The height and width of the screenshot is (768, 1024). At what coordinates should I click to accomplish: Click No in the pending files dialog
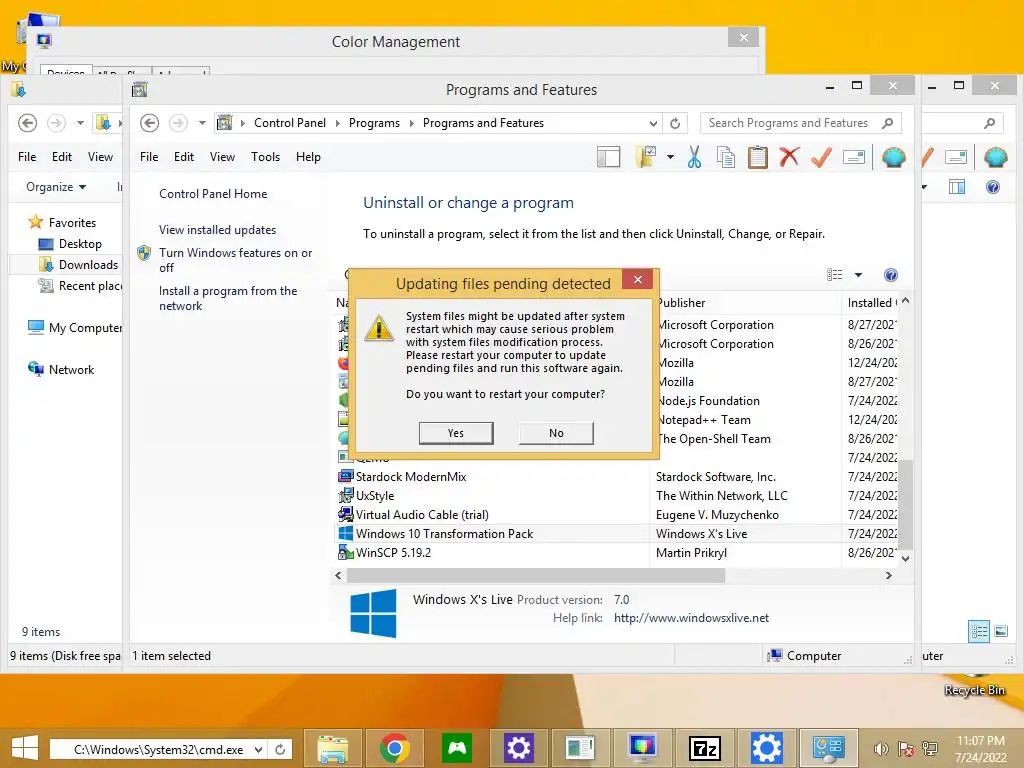coord(556,433)
